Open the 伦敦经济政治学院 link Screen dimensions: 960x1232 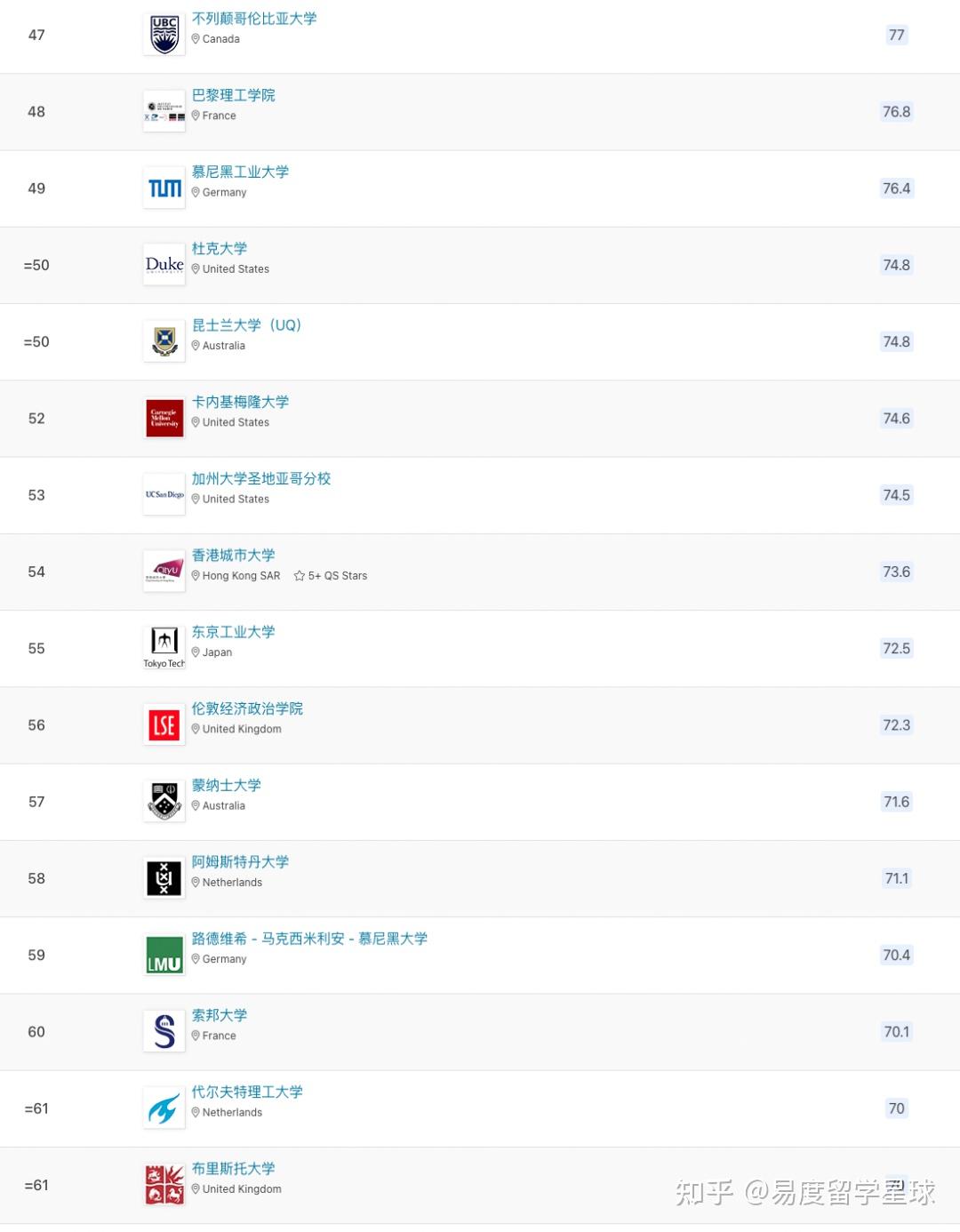[247, 709]
